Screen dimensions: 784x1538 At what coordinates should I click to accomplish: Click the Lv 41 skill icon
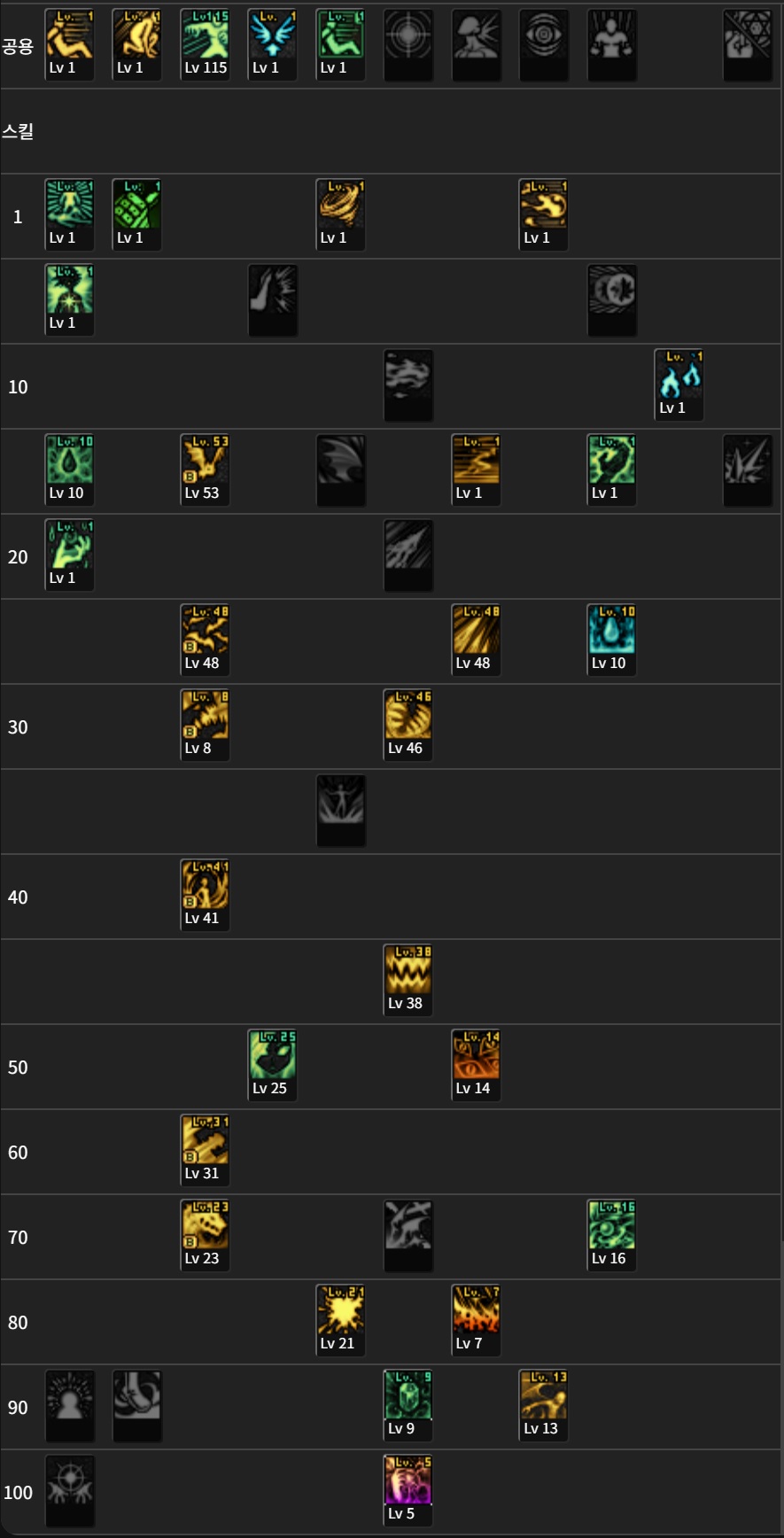tap(205, 895)
